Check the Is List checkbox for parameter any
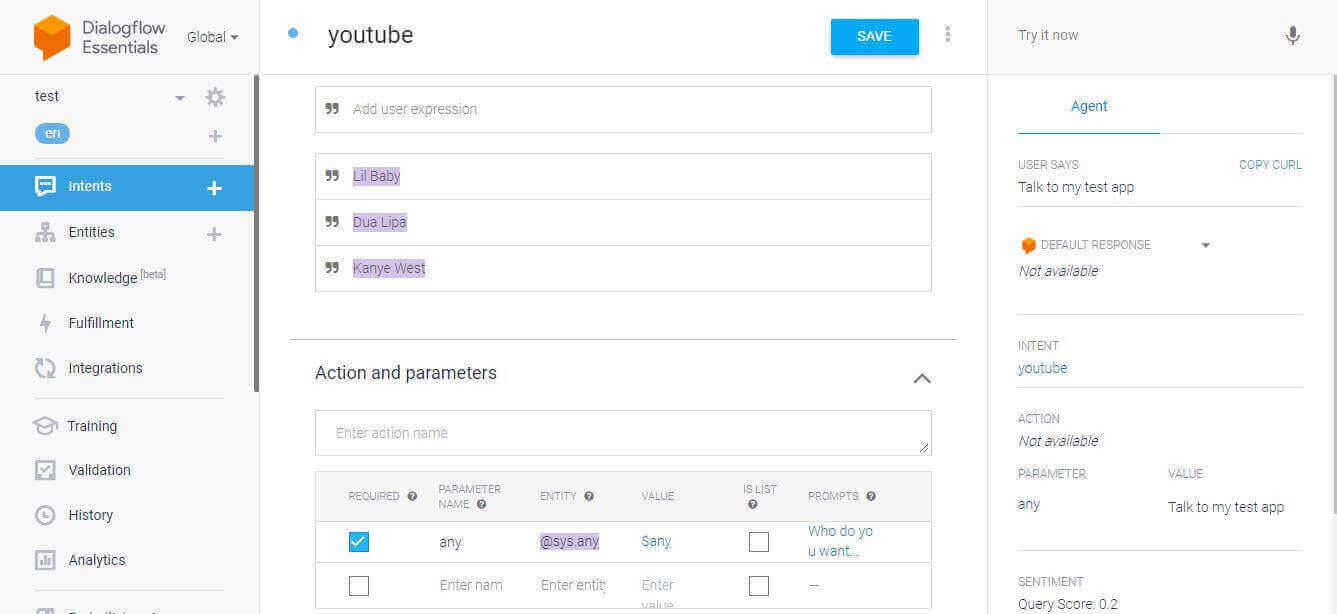The image size is (1337, 614). [759, 542]
